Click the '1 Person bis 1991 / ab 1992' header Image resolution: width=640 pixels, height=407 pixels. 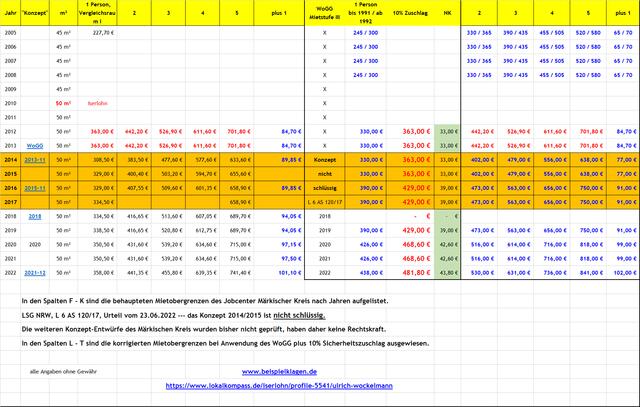point(365,13)
